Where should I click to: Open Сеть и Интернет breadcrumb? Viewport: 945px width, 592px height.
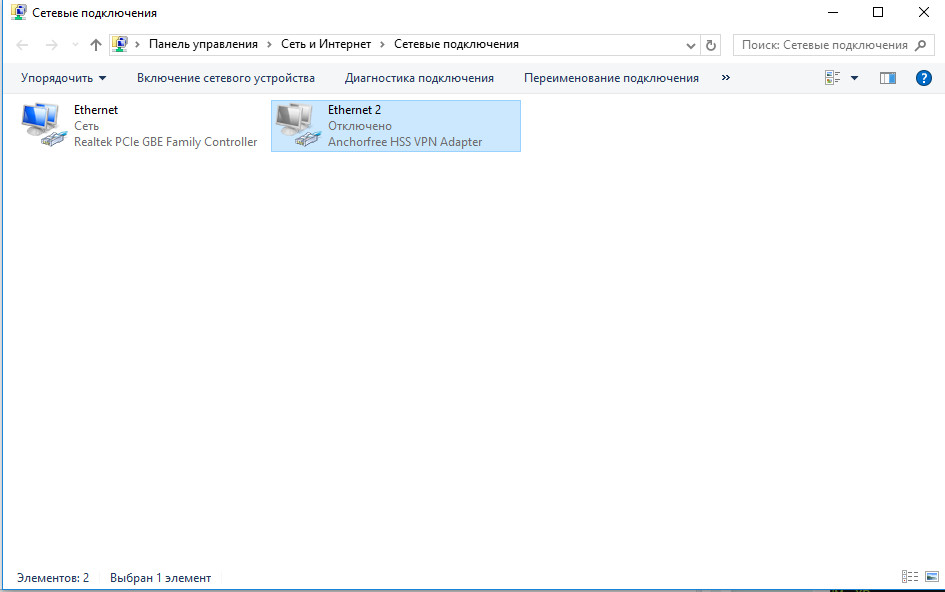(x=326, y=44)
